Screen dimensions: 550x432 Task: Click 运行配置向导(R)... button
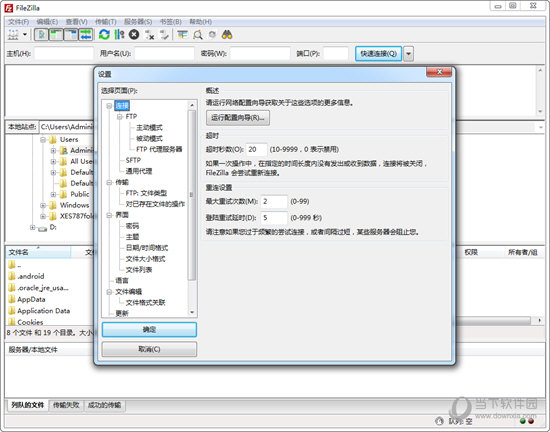tap(238, 117)
